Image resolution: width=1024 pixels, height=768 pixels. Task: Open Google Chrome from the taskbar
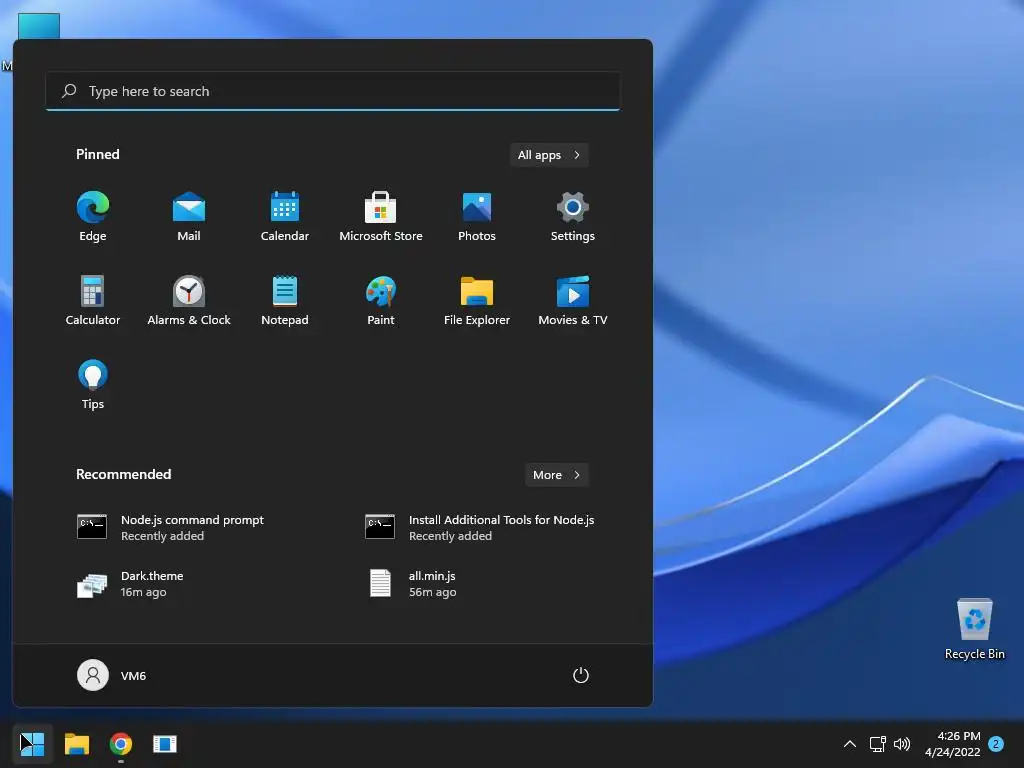(121, 744)
